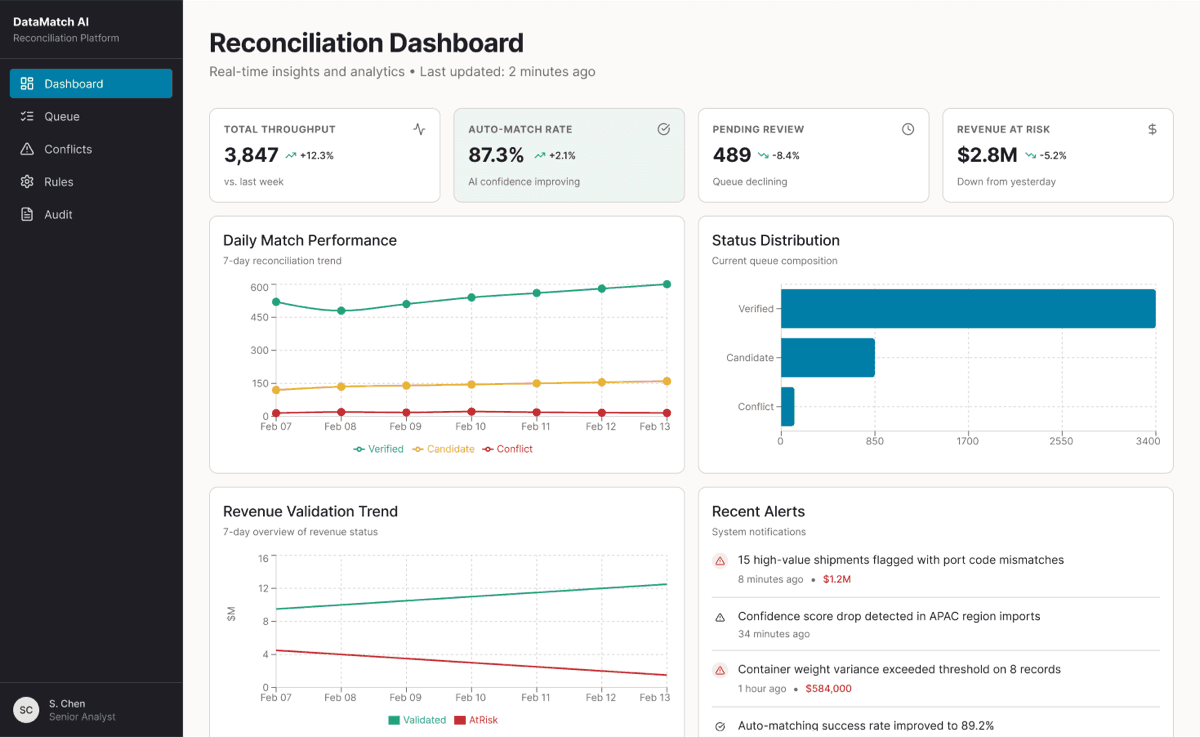The height and width of the screenshot is (737, 1200).
Task: Toggle the Verified series legend entry
Action: (x=378, y=449)
